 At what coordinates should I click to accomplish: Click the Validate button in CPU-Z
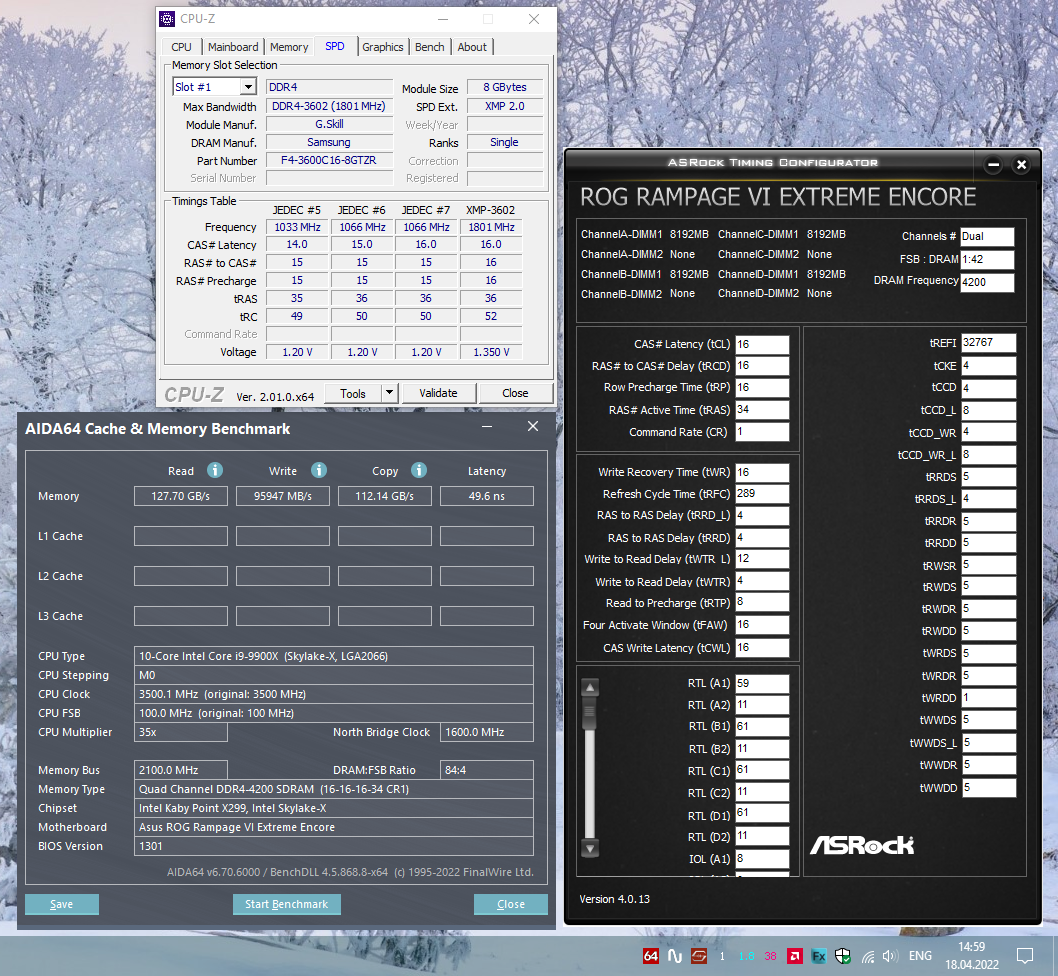pos(439,393)
